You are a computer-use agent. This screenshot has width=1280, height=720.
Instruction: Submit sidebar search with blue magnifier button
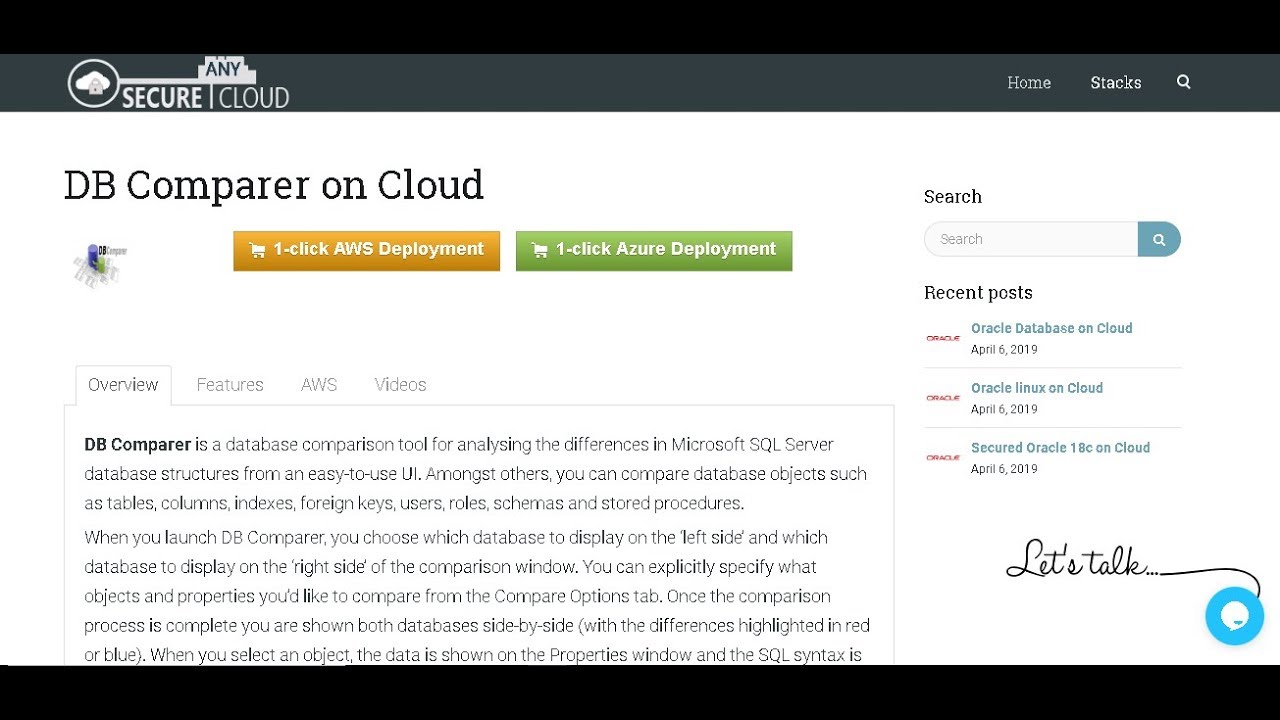1159,239
